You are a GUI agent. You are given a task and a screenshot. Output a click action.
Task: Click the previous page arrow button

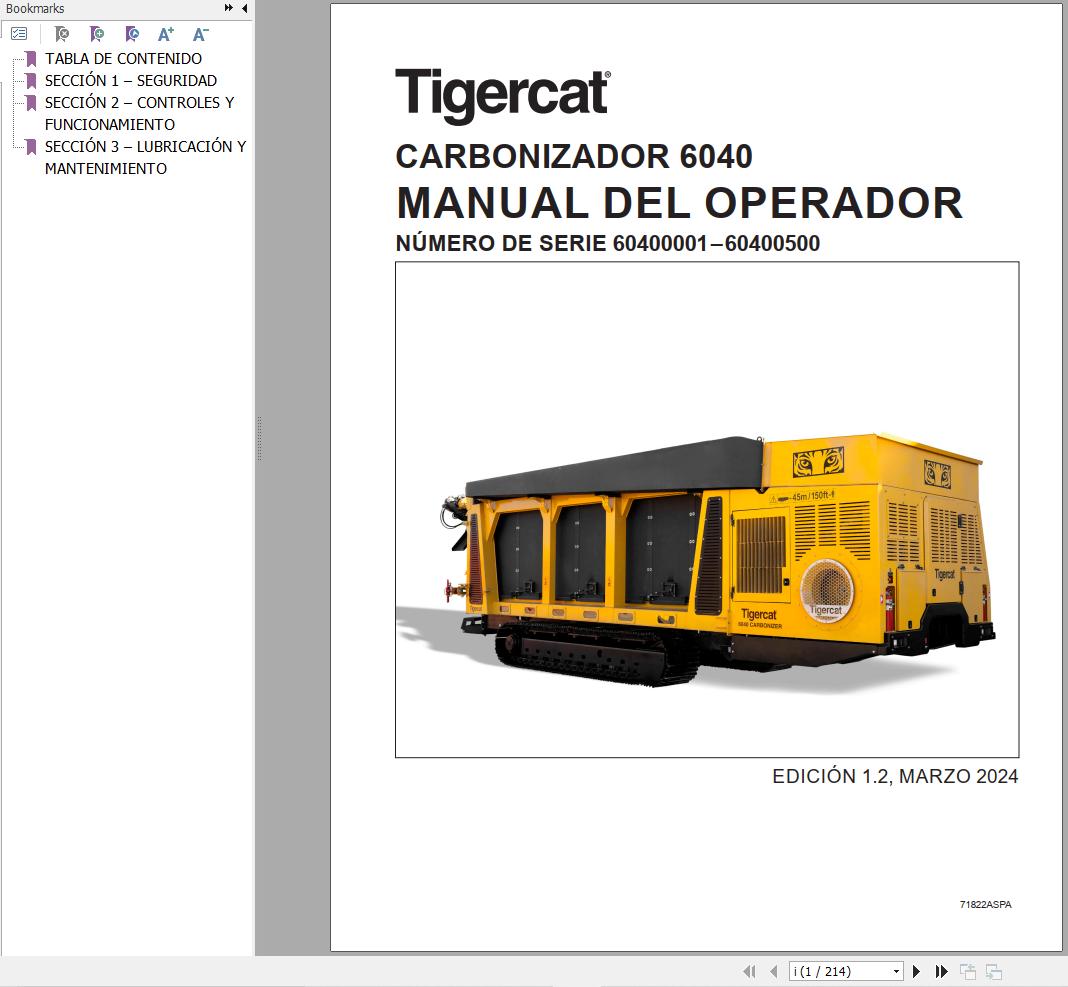[x=773, y=970]
